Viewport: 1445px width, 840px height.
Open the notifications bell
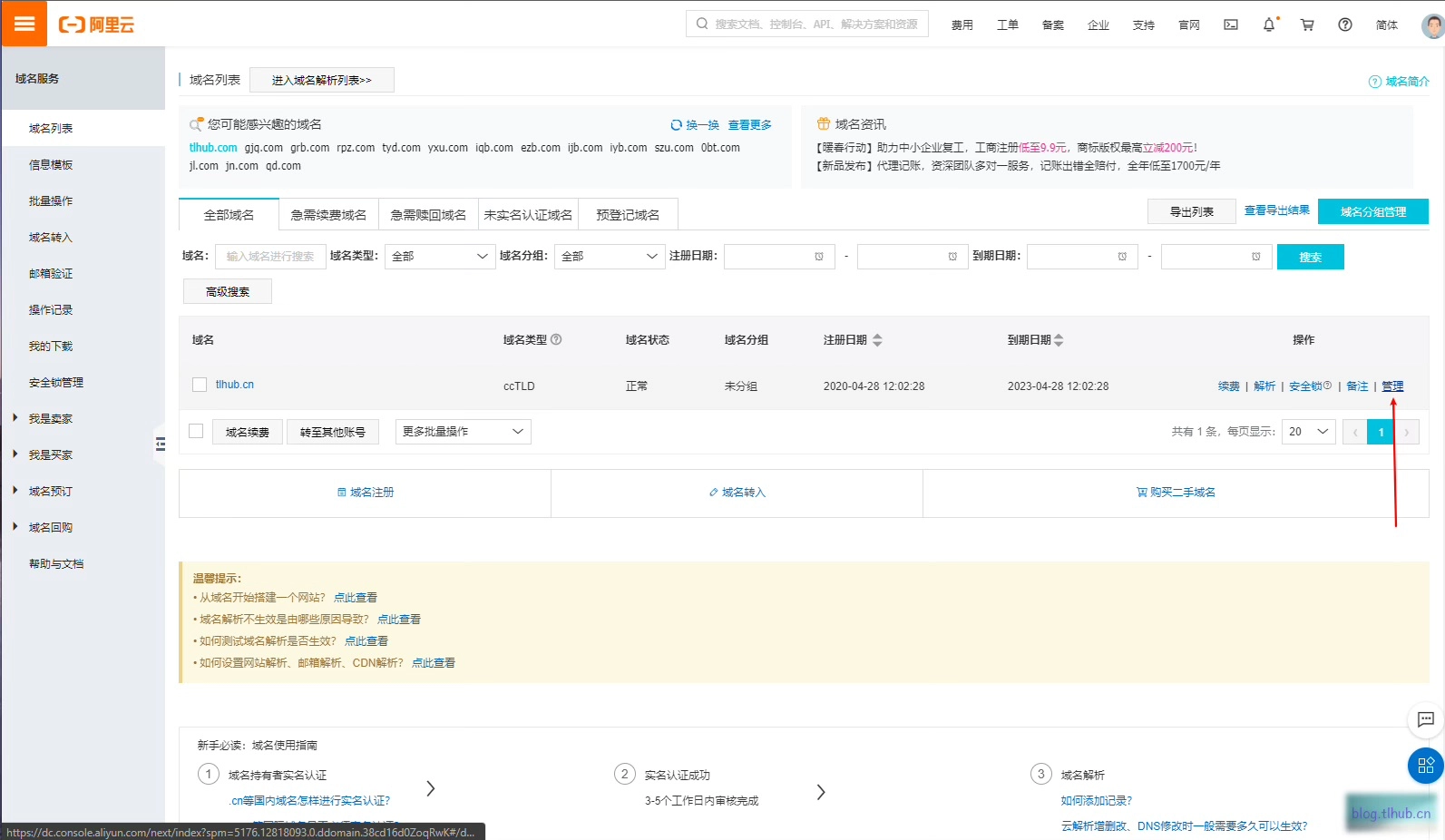pyautogui.click(x=1269, y=24)
